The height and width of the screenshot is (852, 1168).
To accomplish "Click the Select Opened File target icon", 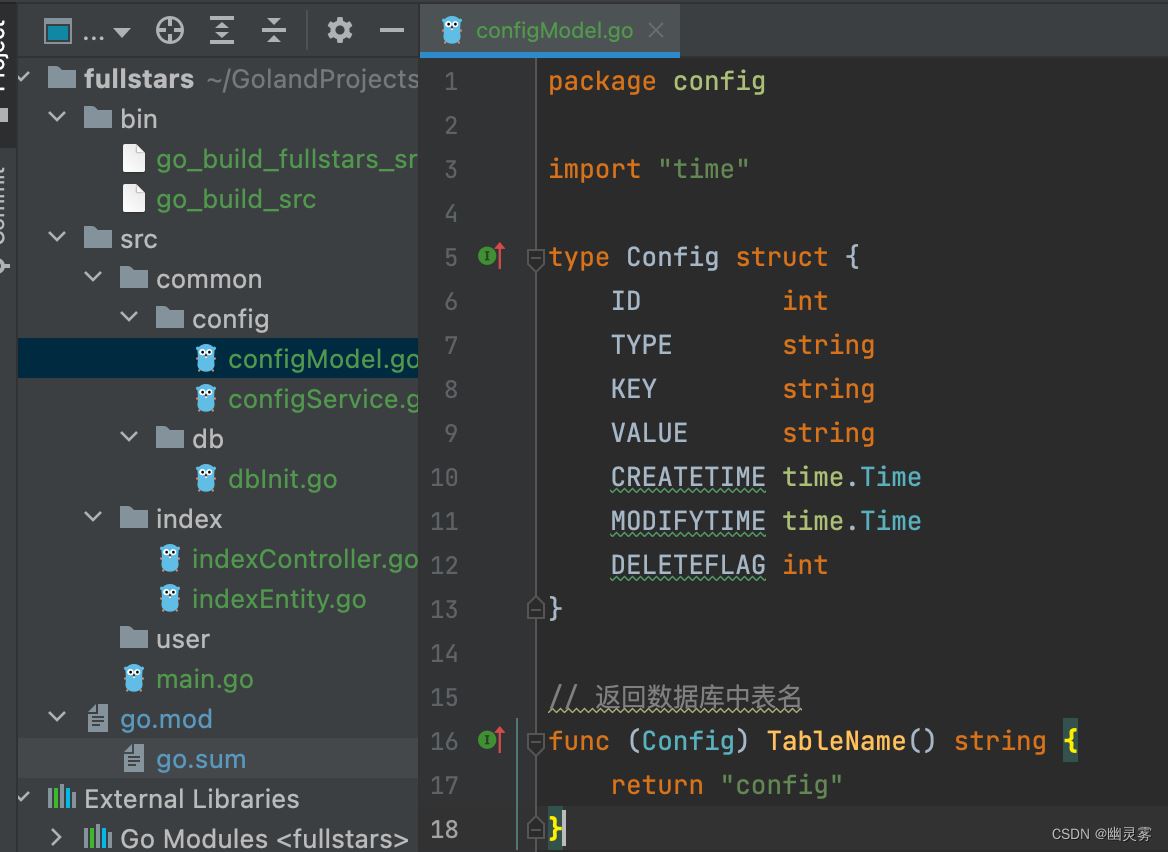I will [170, 31].
